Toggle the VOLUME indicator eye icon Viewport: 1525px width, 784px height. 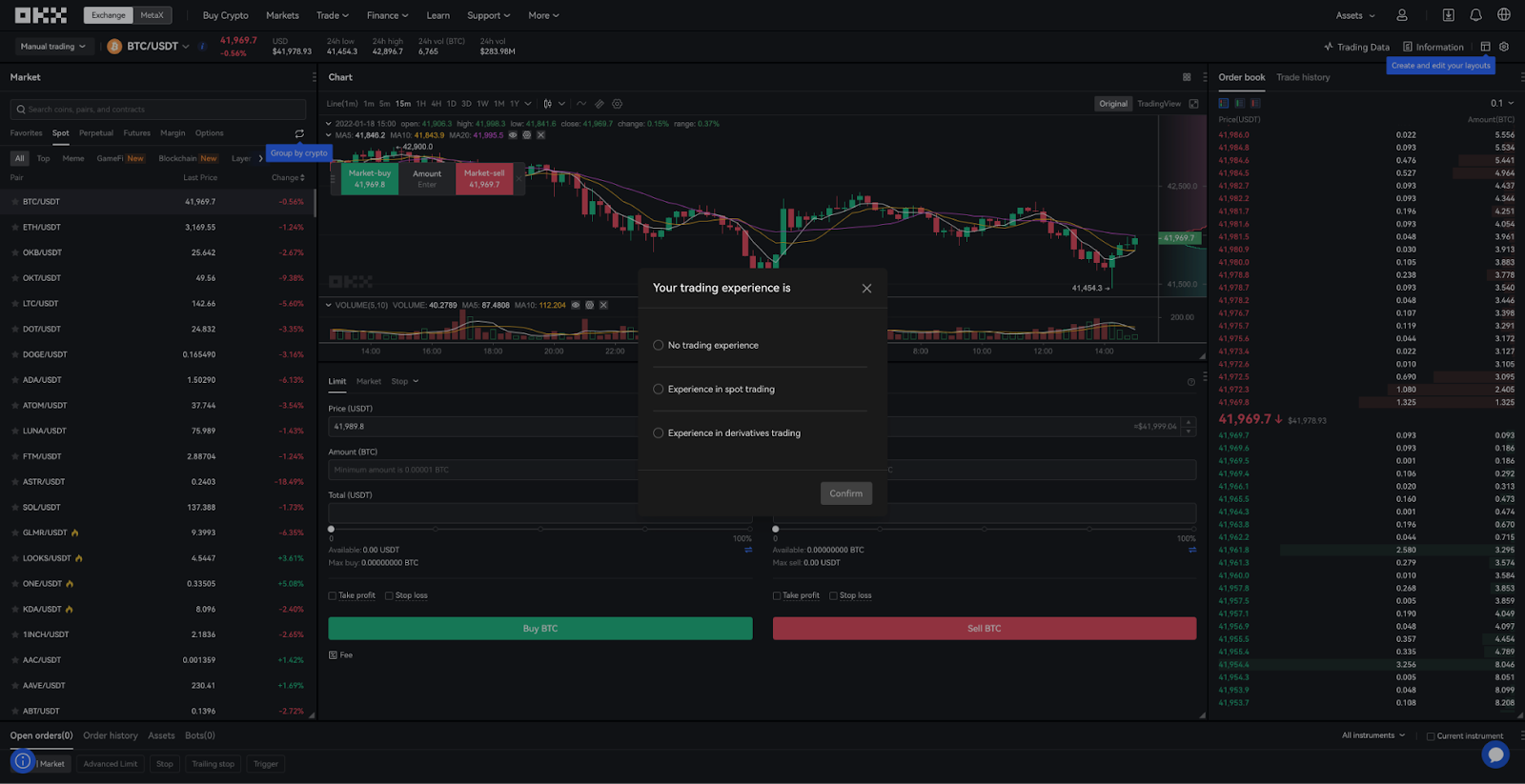coord(576,306)
